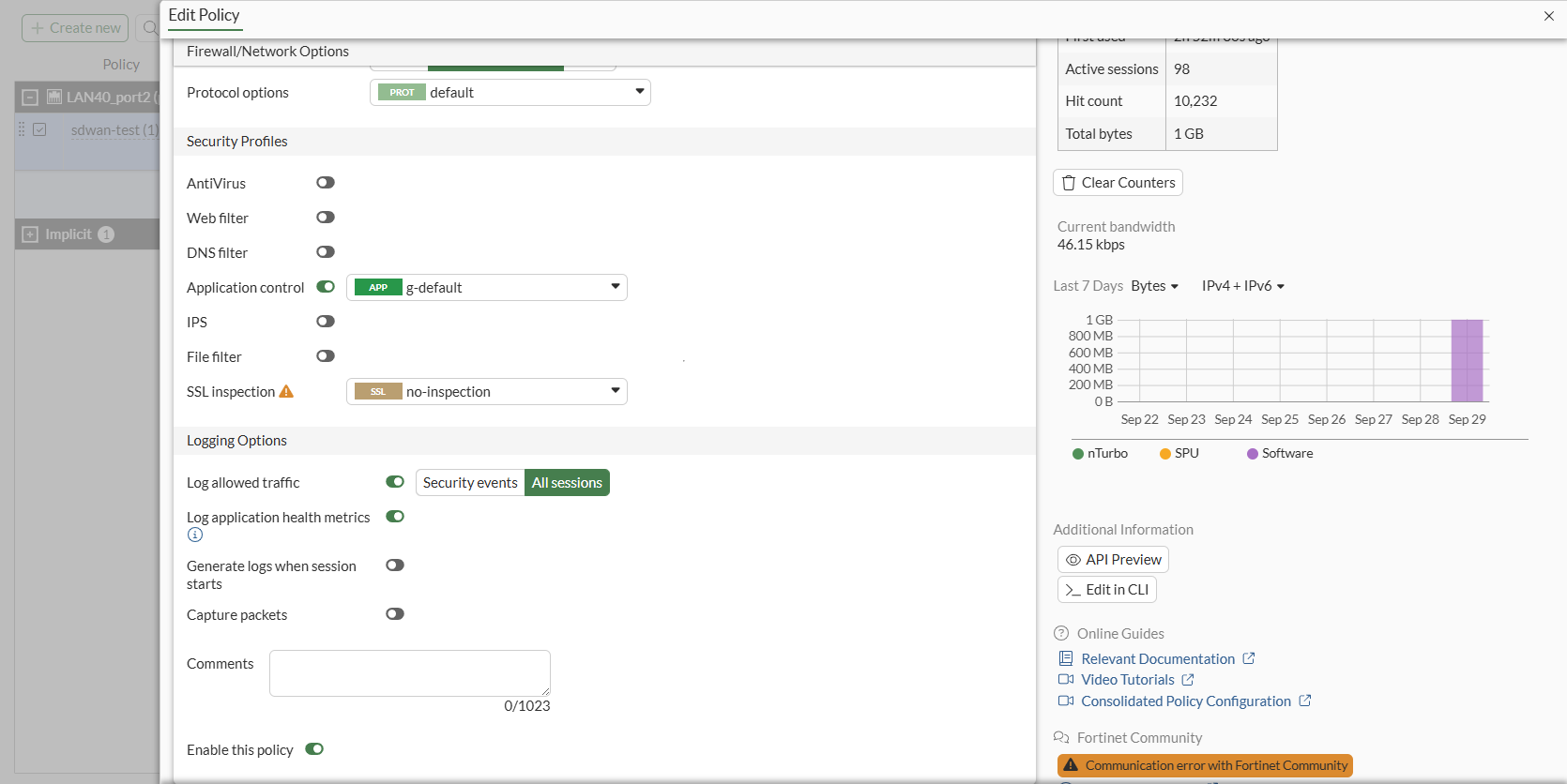Select All sessions logging option
1567x784 pixels.
pyautogui.click(x=567, y=483)
